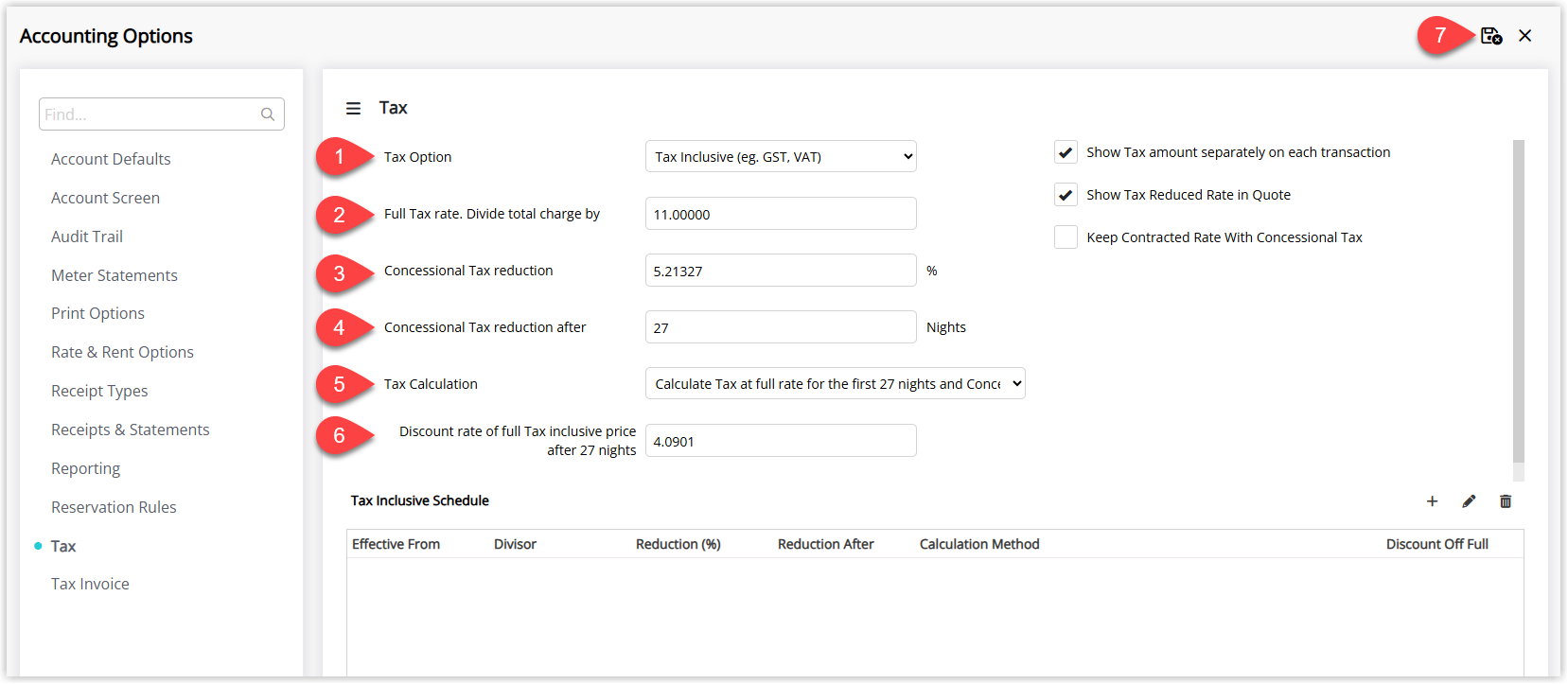
Task: Open the Tax Calculation dropdown
Action: tap(835, 384)
